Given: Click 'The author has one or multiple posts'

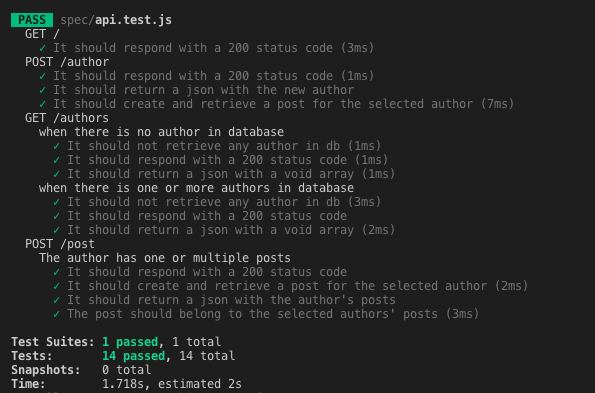Looking at the screenshot, I should (x=165, y=258).
